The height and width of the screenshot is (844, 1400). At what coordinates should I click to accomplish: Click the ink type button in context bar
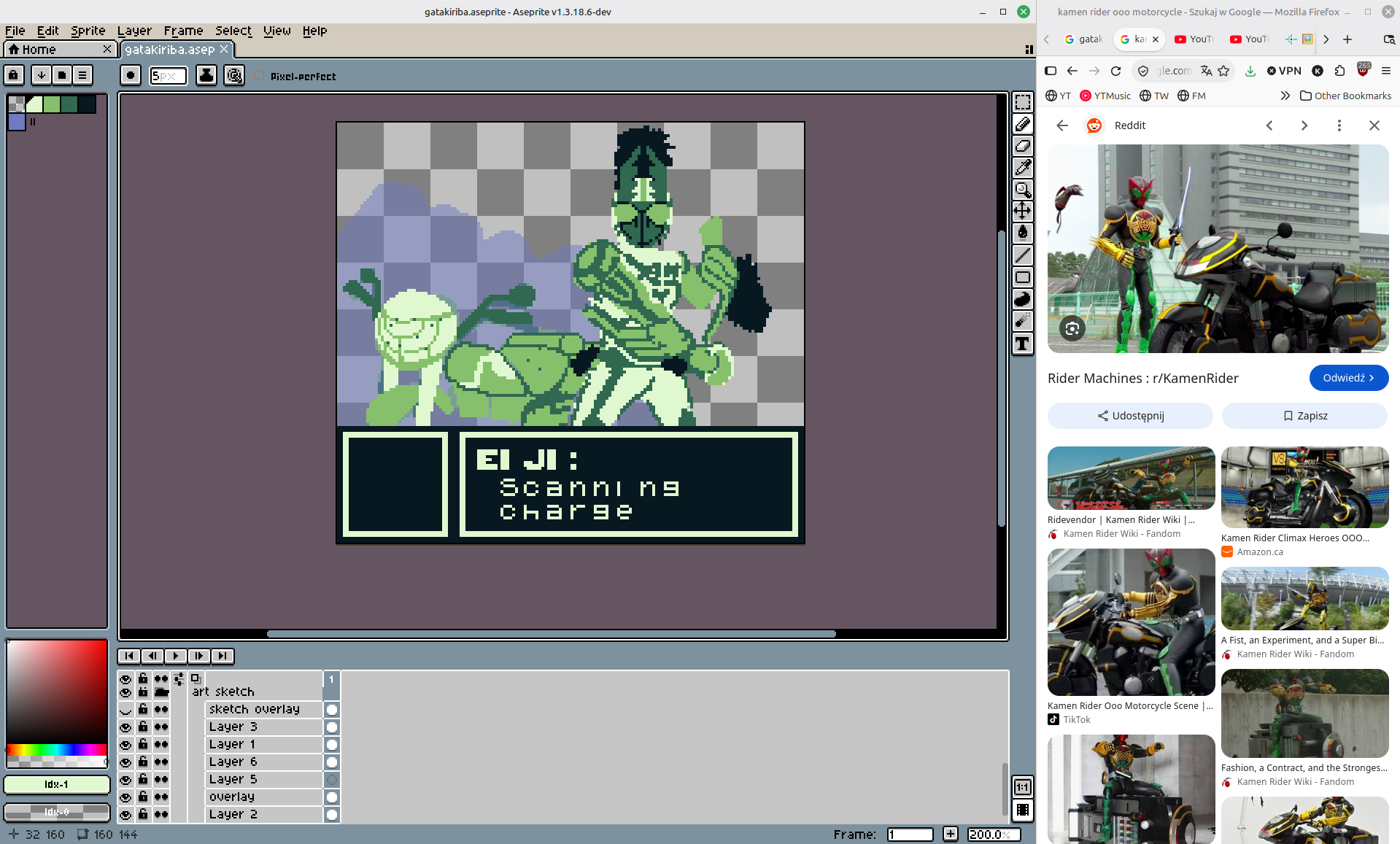206,75
